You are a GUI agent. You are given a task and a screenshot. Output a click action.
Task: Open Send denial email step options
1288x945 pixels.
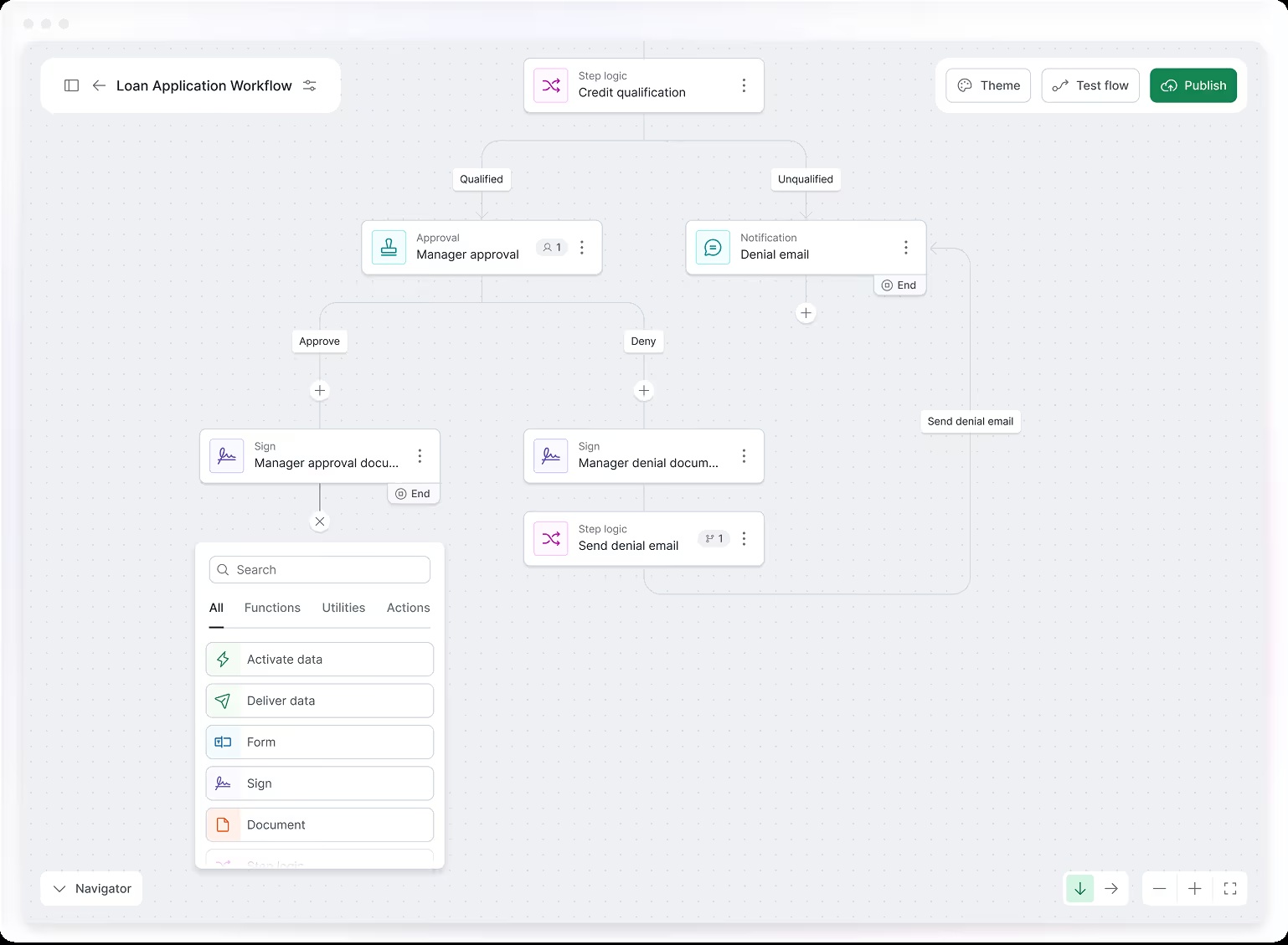pos(744,539)
